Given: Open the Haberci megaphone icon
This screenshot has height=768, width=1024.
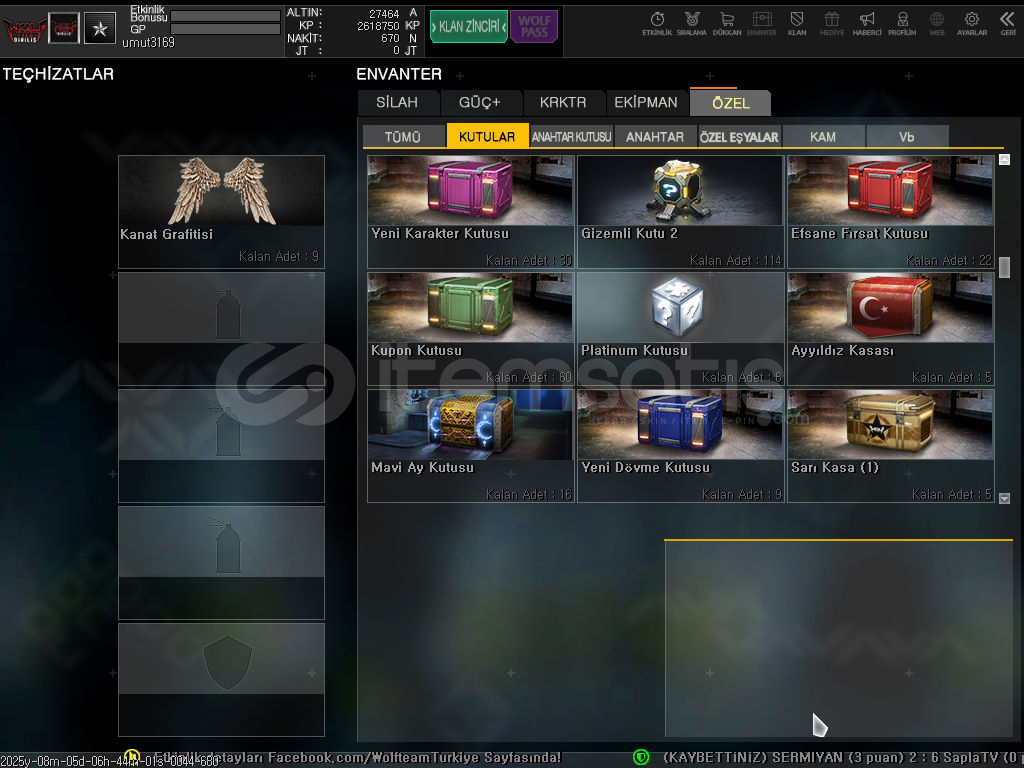Looking at the screenshot, I should tap(867, 24).
